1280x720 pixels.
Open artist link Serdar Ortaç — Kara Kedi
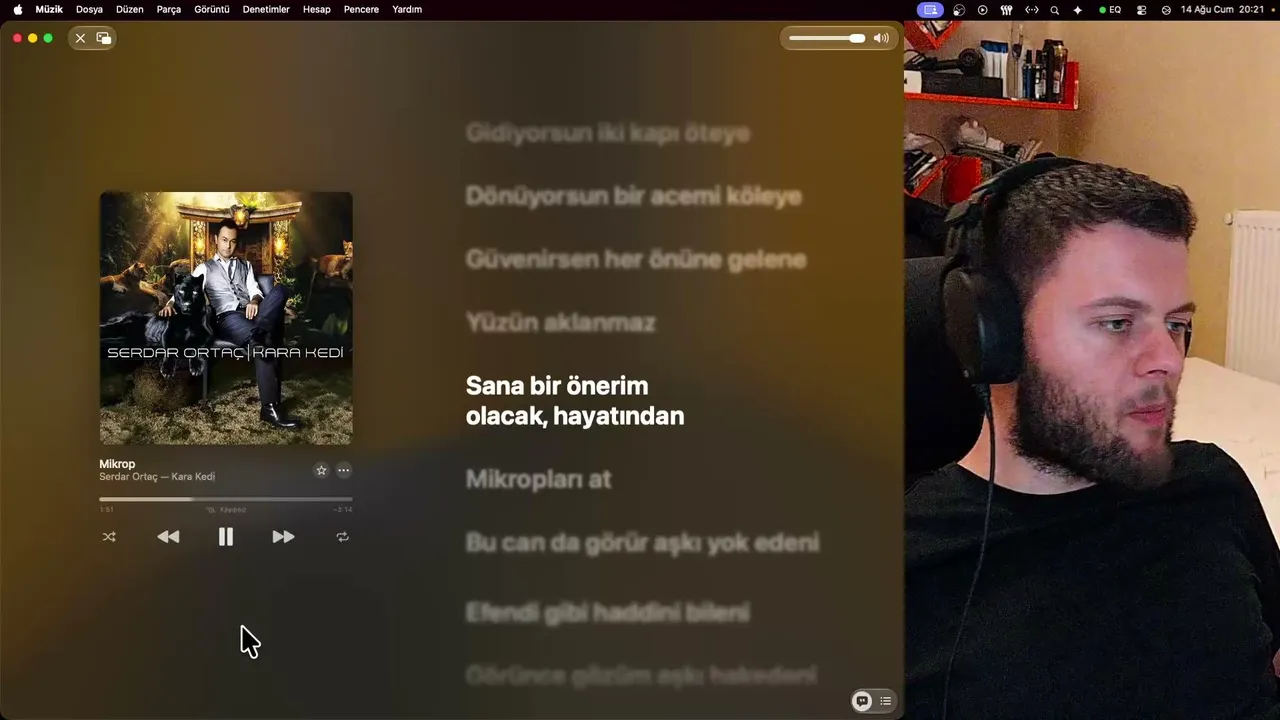[157, 477]
